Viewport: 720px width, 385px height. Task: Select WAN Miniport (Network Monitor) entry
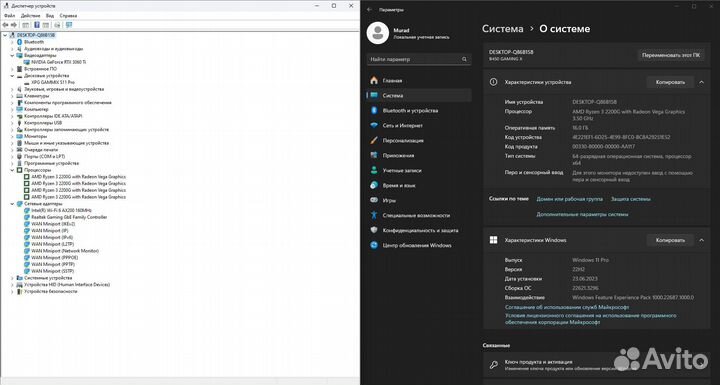(x=65, y=251)
